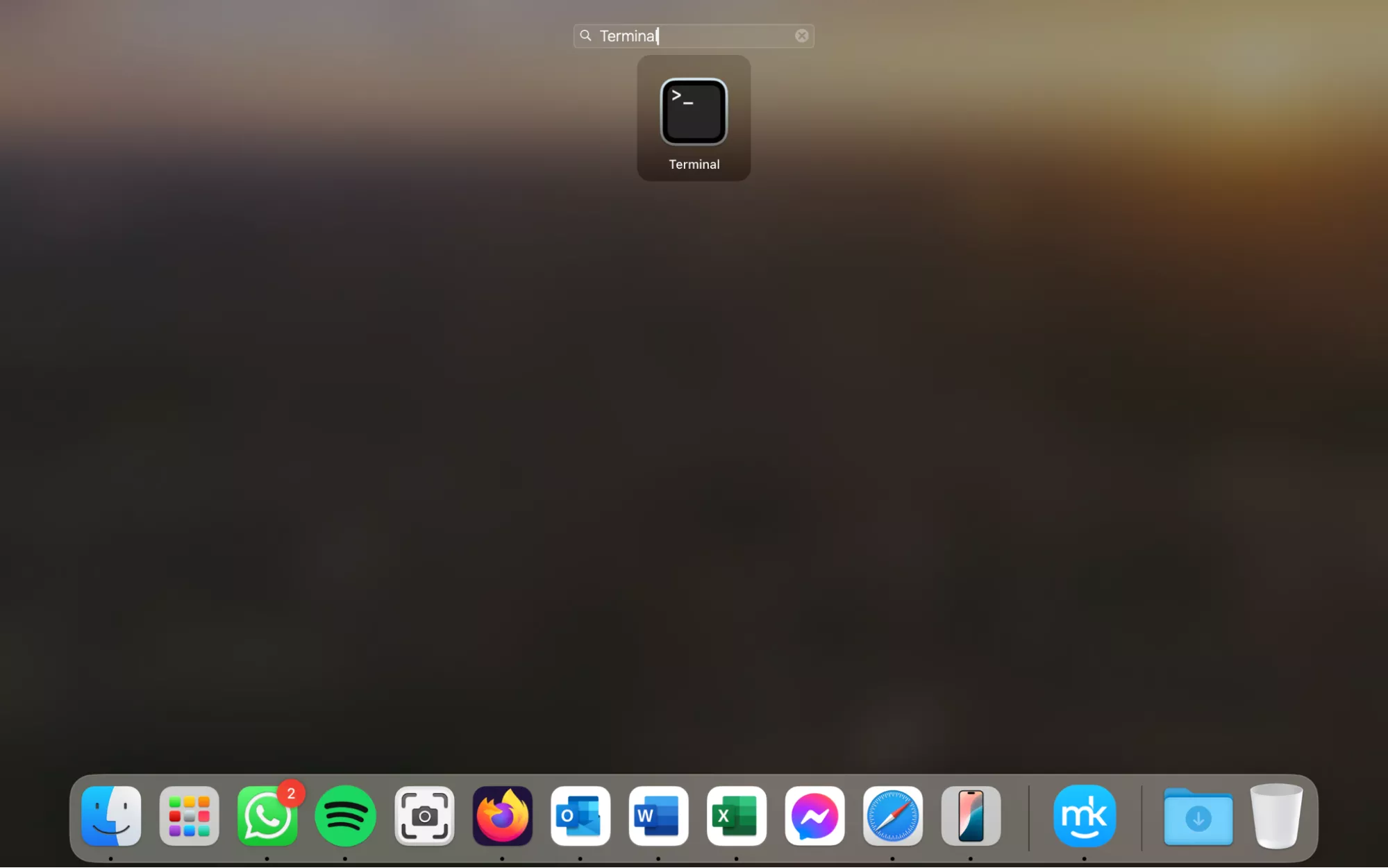The height and width of the screenshot is (868, 1388).
Task: Open Microsoft Word from Dock
Action: point(658,816)
